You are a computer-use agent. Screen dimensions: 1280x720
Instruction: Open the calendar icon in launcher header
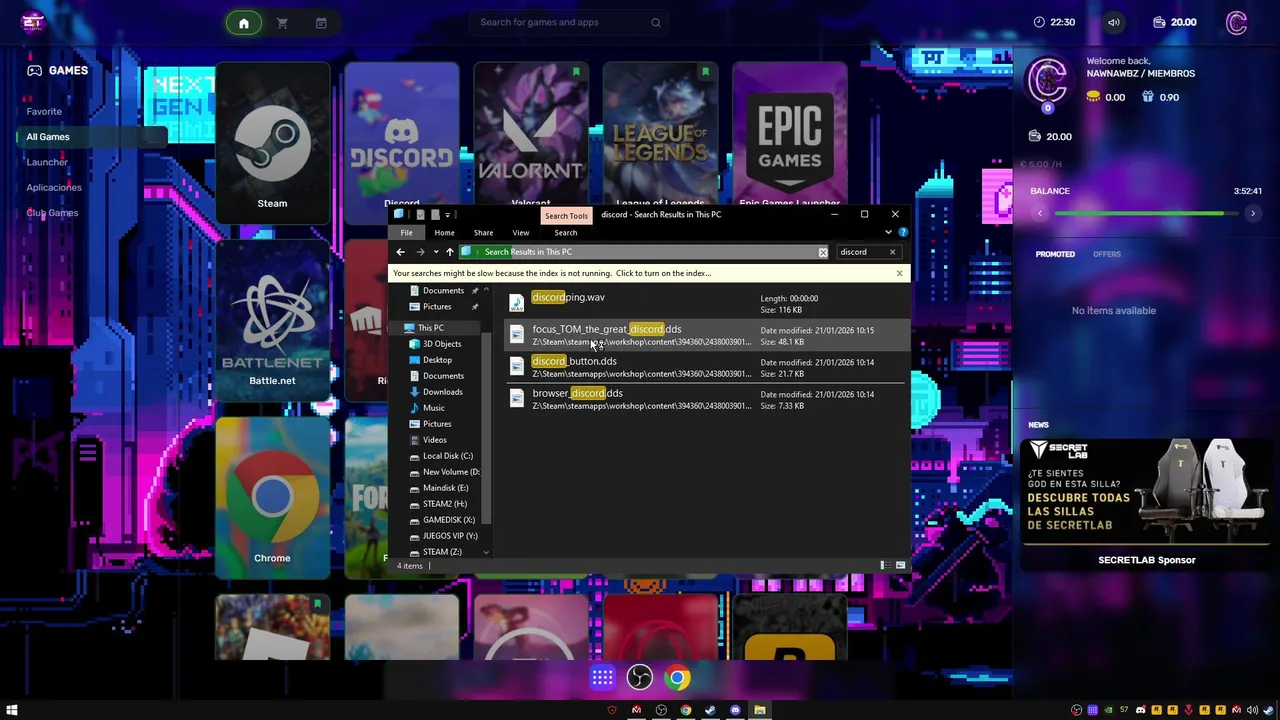pos(321,23)
